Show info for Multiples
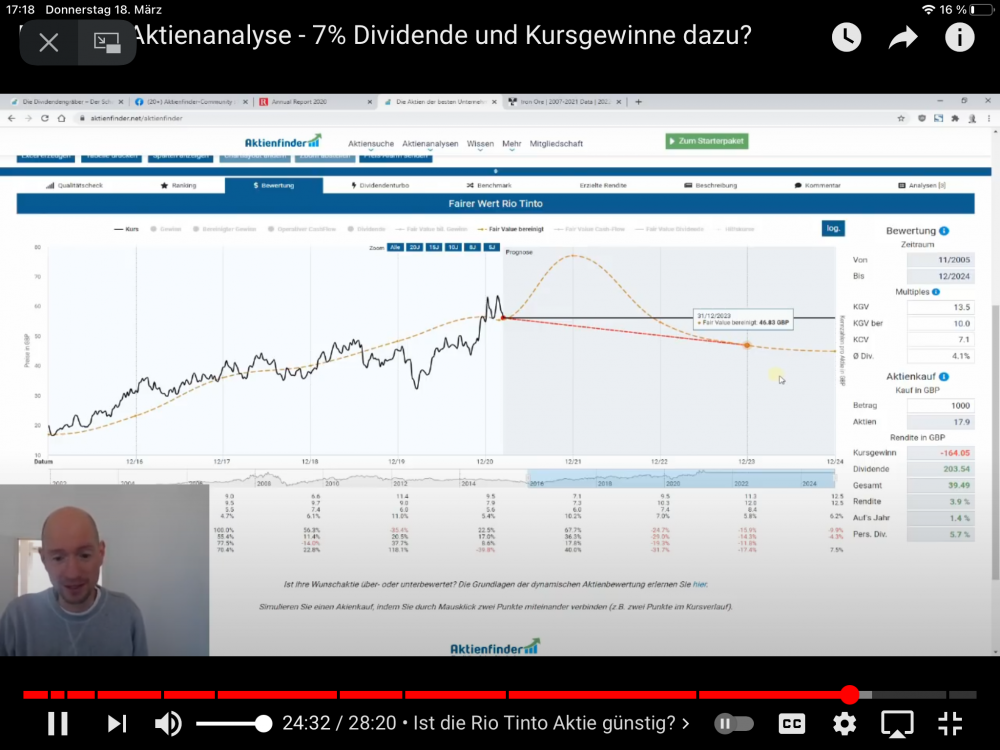 pyautogui.click(x=936, y=292)
